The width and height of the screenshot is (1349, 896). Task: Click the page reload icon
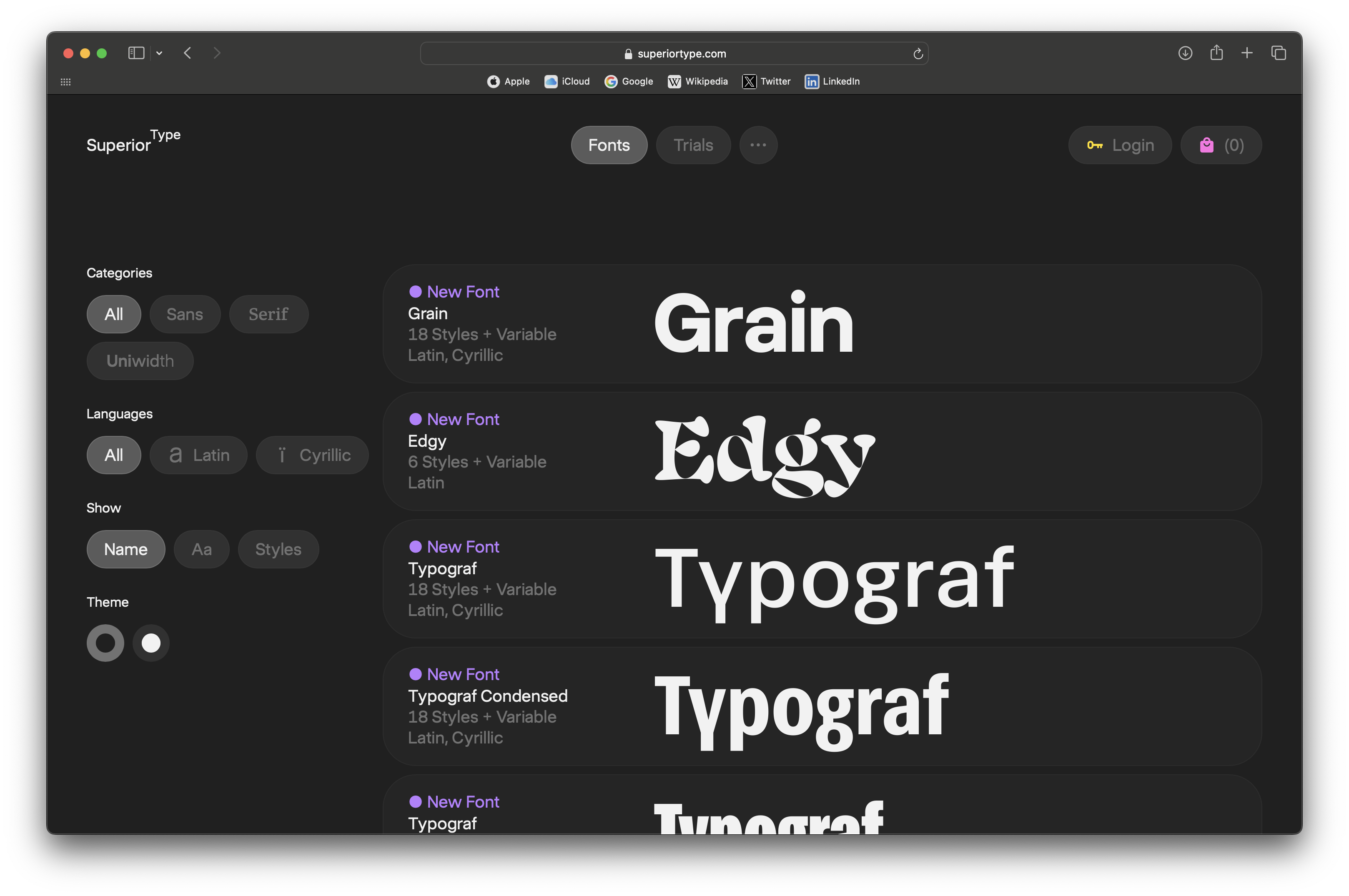click(918, 54)
